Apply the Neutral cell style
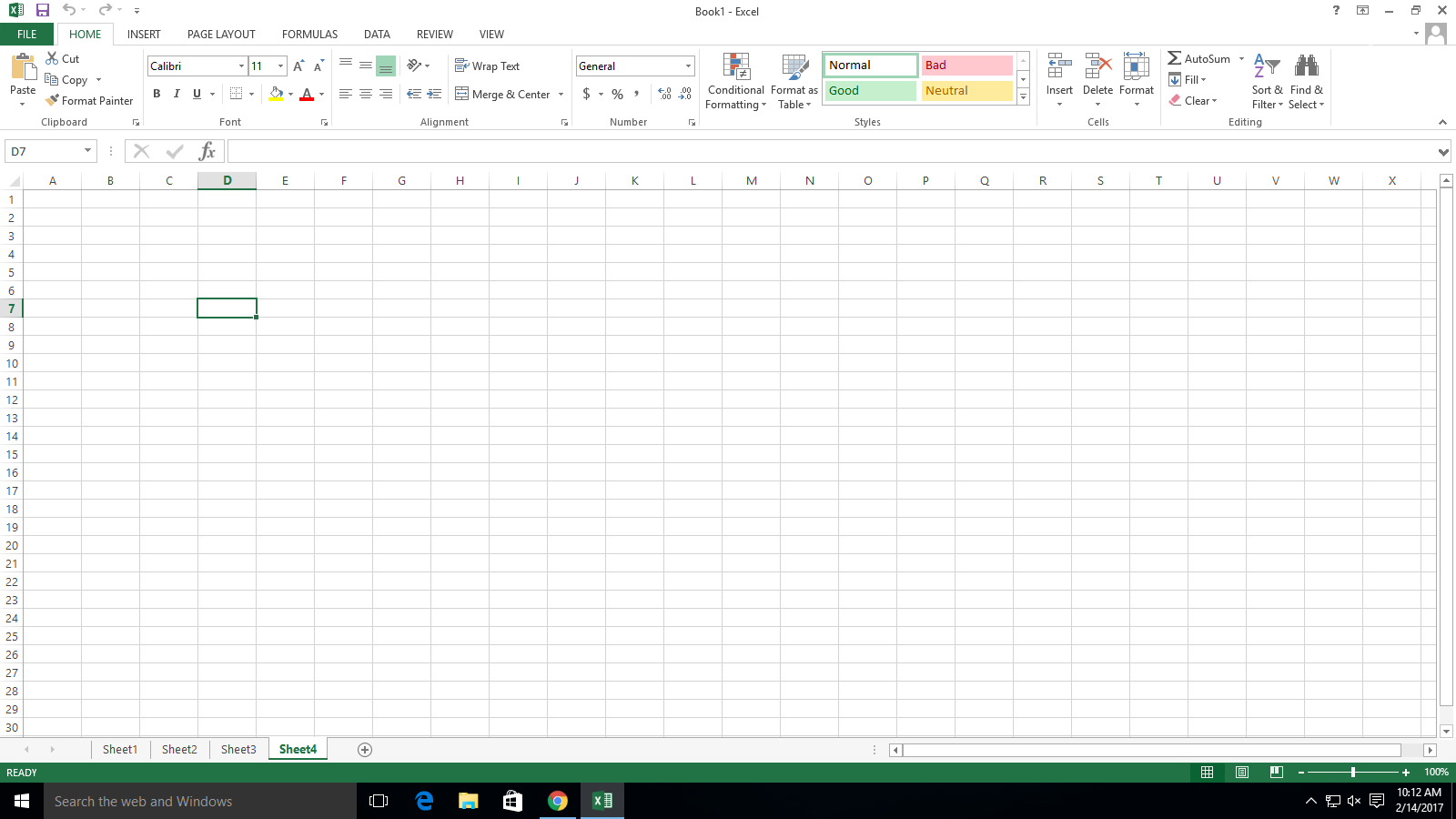1456x819 pixels. pos(966,90)
